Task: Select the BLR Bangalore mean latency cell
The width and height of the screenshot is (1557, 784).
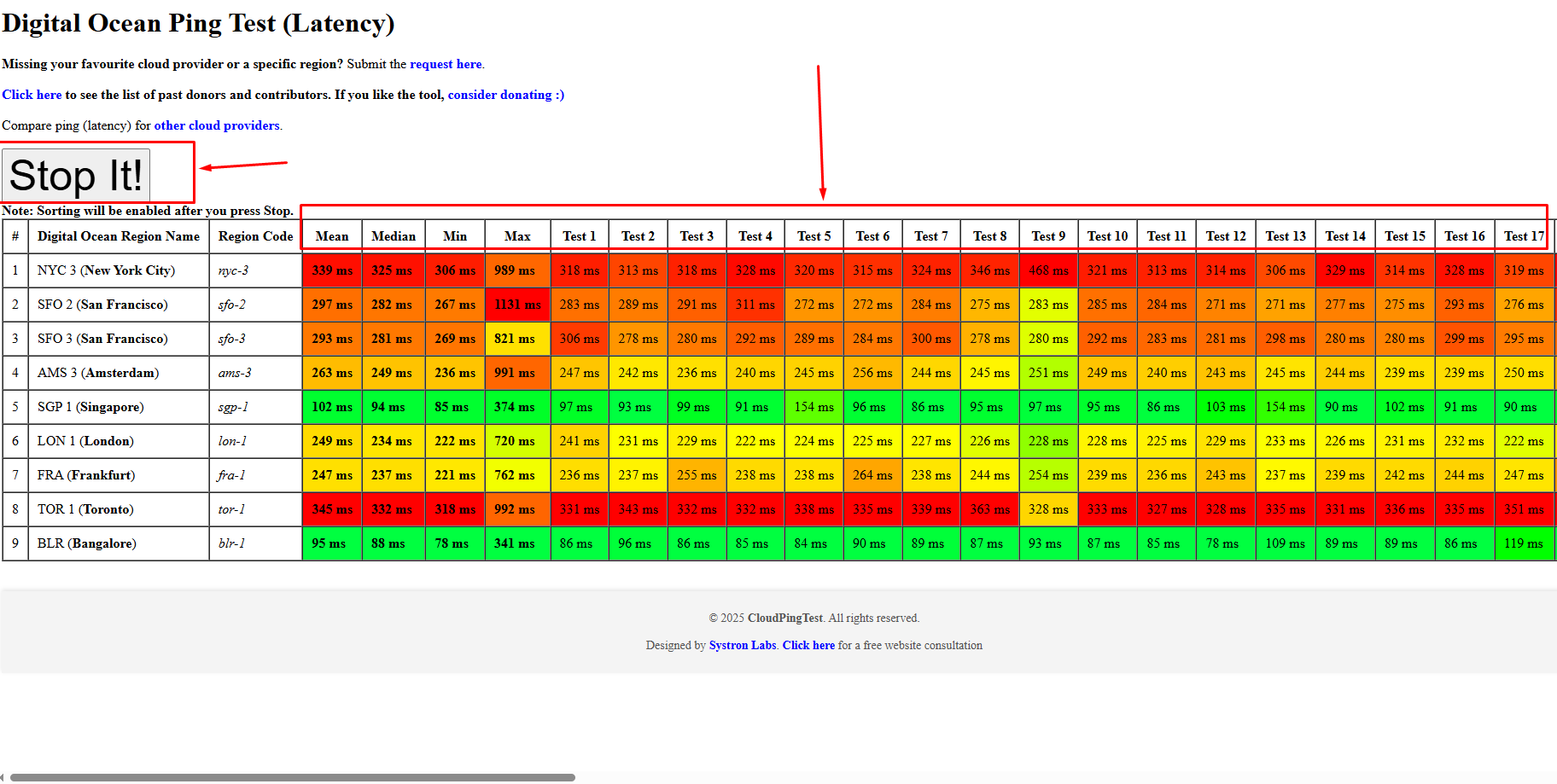Action: click(332, 543)
